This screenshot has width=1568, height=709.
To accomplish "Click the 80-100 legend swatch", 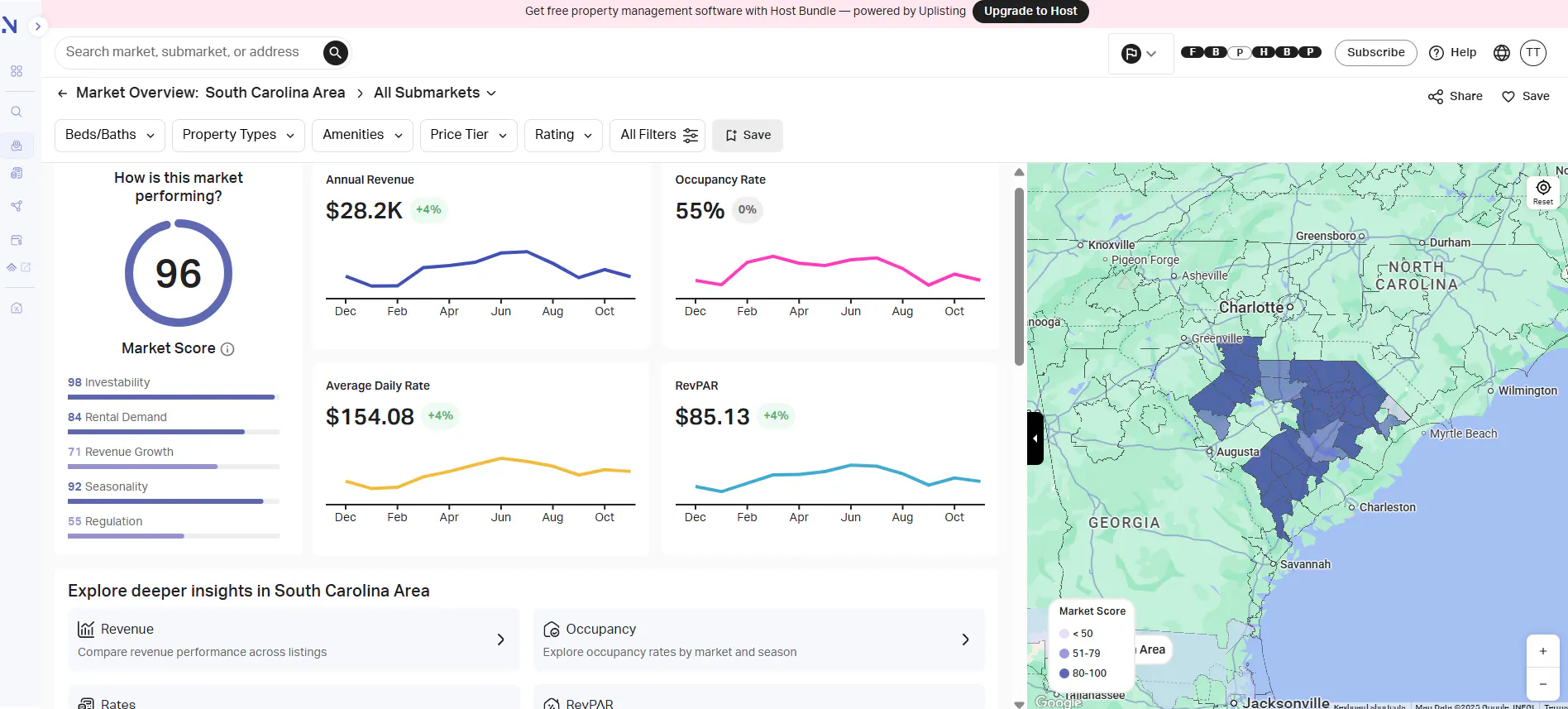I will (x=1064, y=673).
